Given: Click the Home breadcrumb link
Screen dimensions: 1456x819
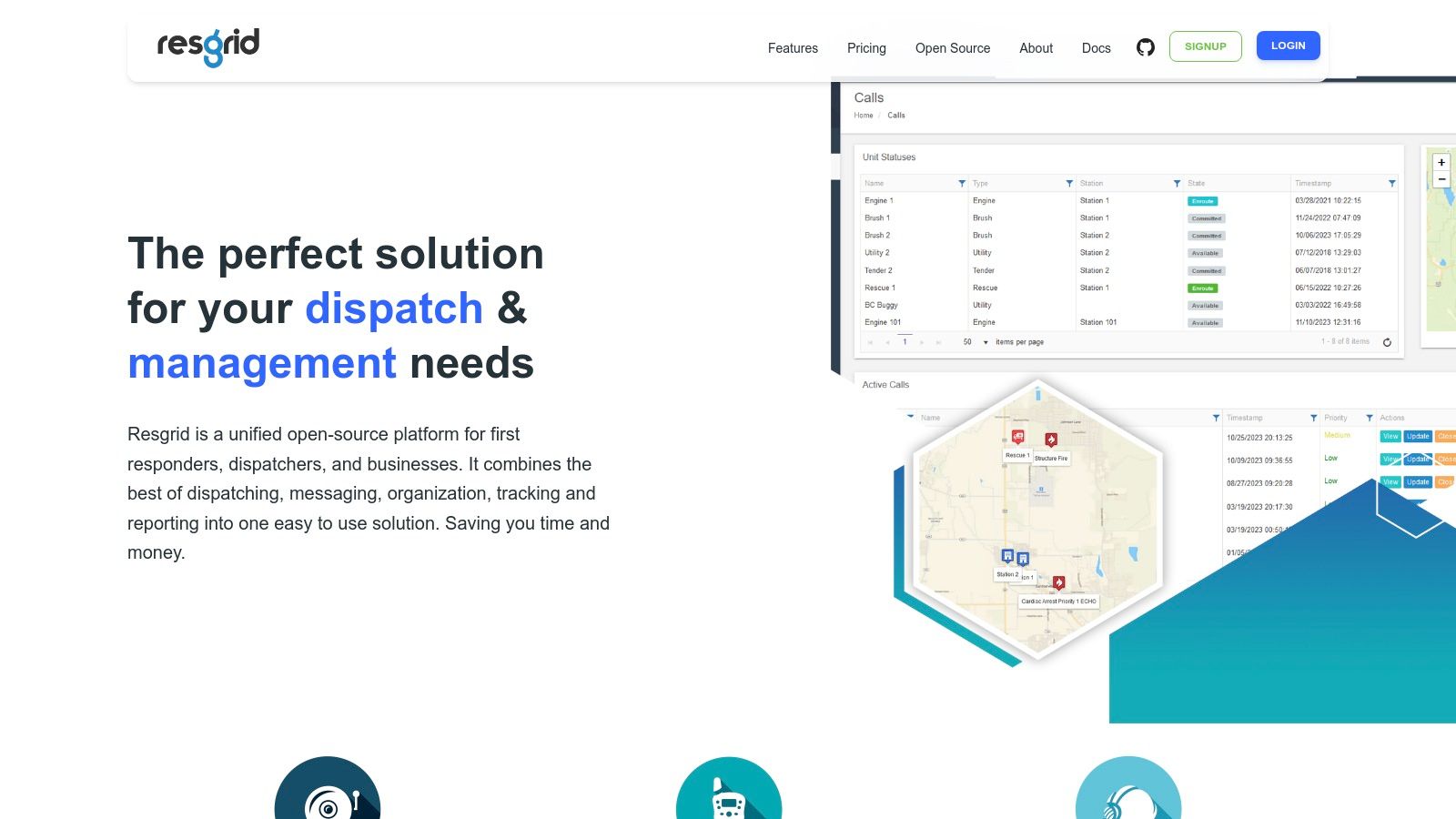Looking at the screenshot, I should 863,116.
